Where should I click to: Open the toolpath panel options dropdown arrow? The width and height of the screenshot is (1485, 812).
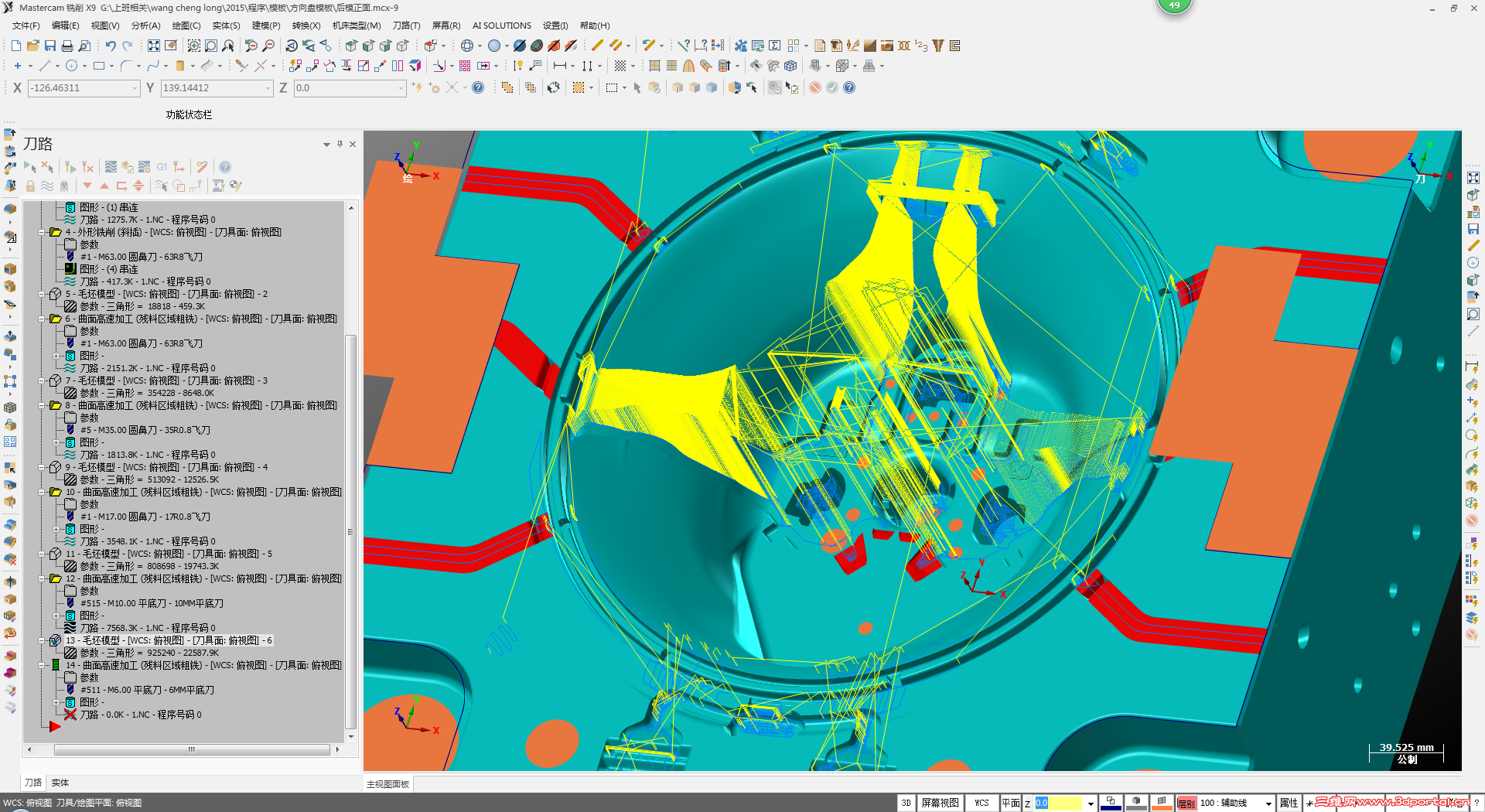coord(326,144)
